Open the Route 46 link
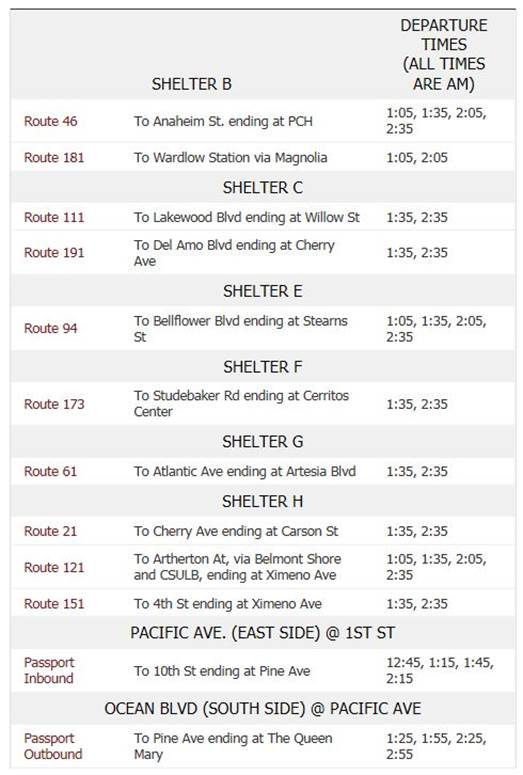This screenshot has width=523, height=775. (x=50, y=121)
